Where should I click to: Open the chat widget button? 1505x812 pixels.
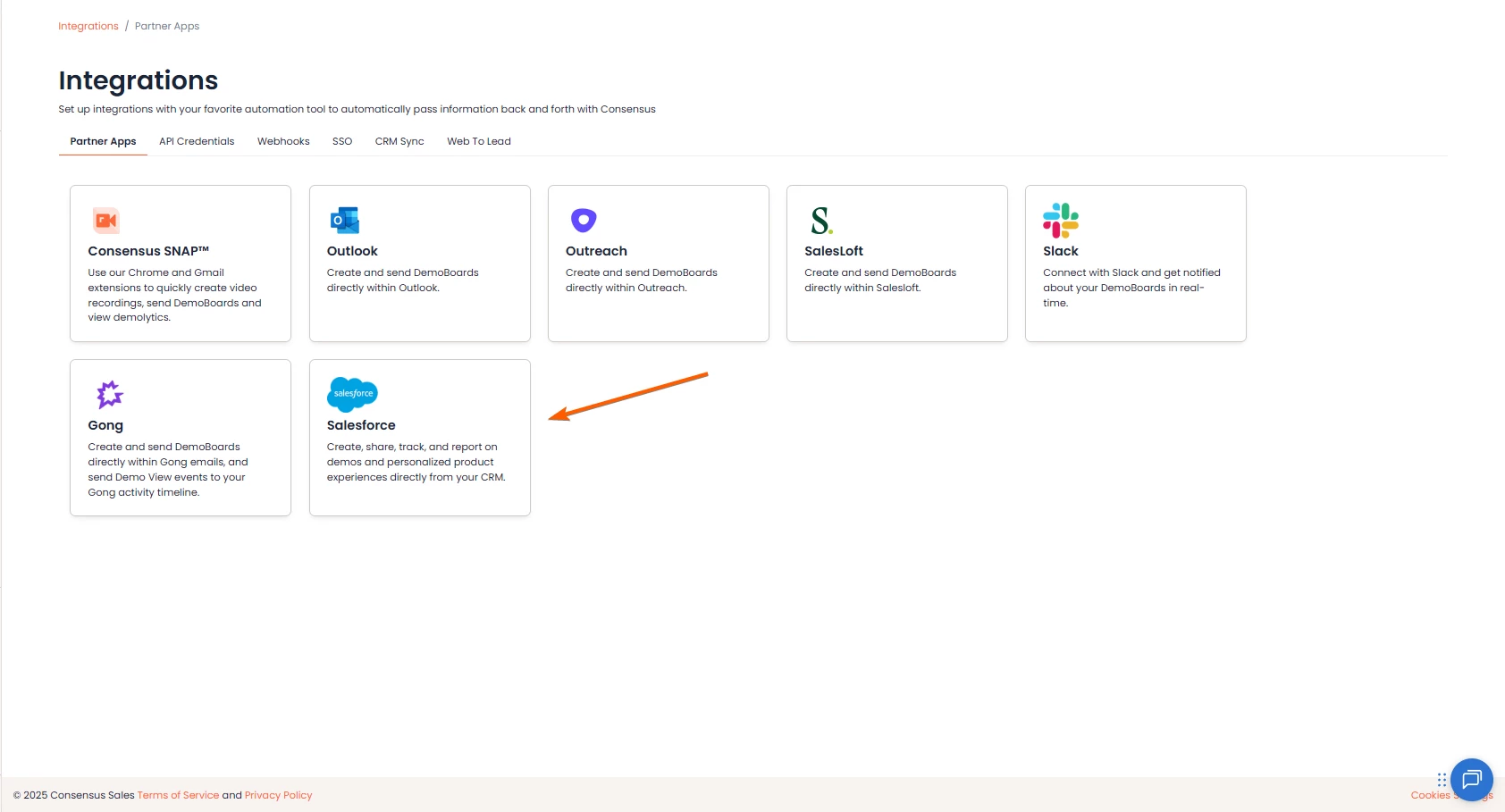[x=1471, y=780]
